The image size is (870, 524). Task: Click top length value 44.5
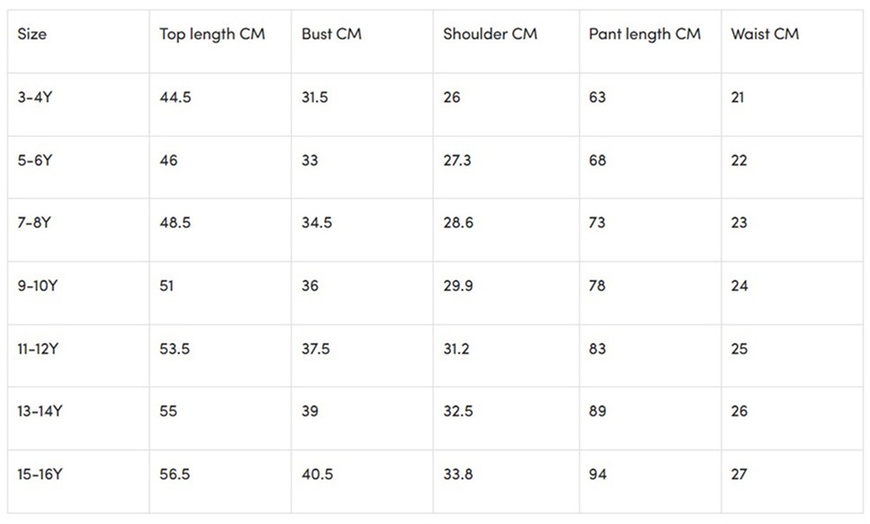[x=175, y=98]
